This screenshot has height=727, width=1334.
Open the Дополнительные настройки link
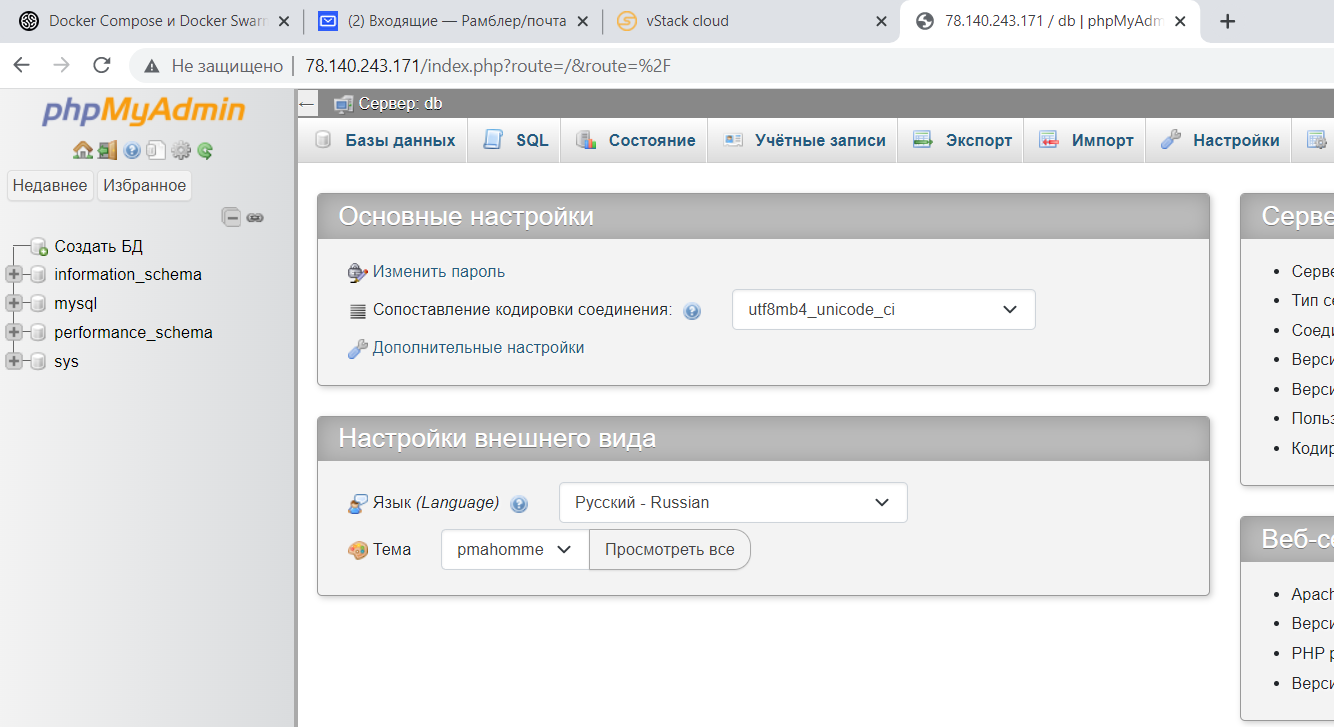pos(478,348)
